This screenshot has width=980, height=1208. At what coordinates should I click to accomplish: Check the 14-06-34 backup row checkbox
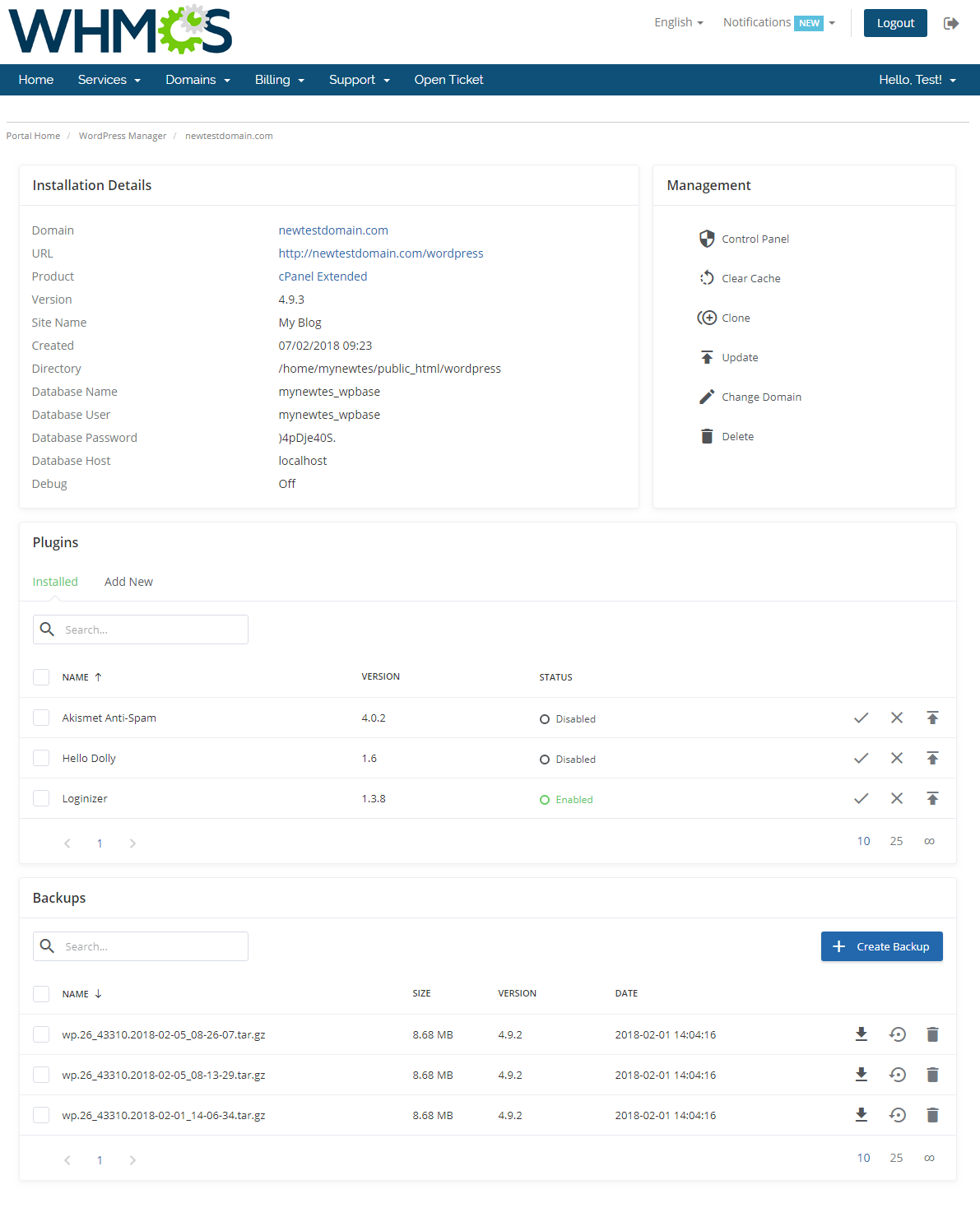coord(41,1115)
